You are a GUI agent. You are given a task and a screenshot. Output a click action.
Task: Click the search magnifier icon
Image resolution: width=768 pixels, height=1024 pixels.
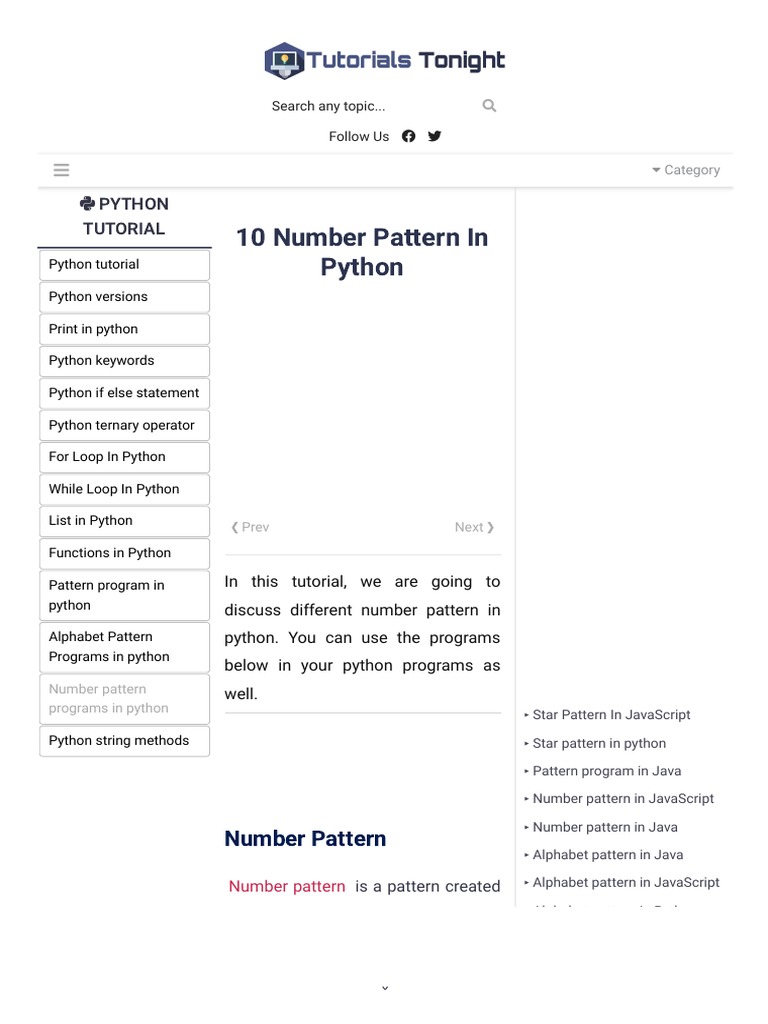click(489, 106)
